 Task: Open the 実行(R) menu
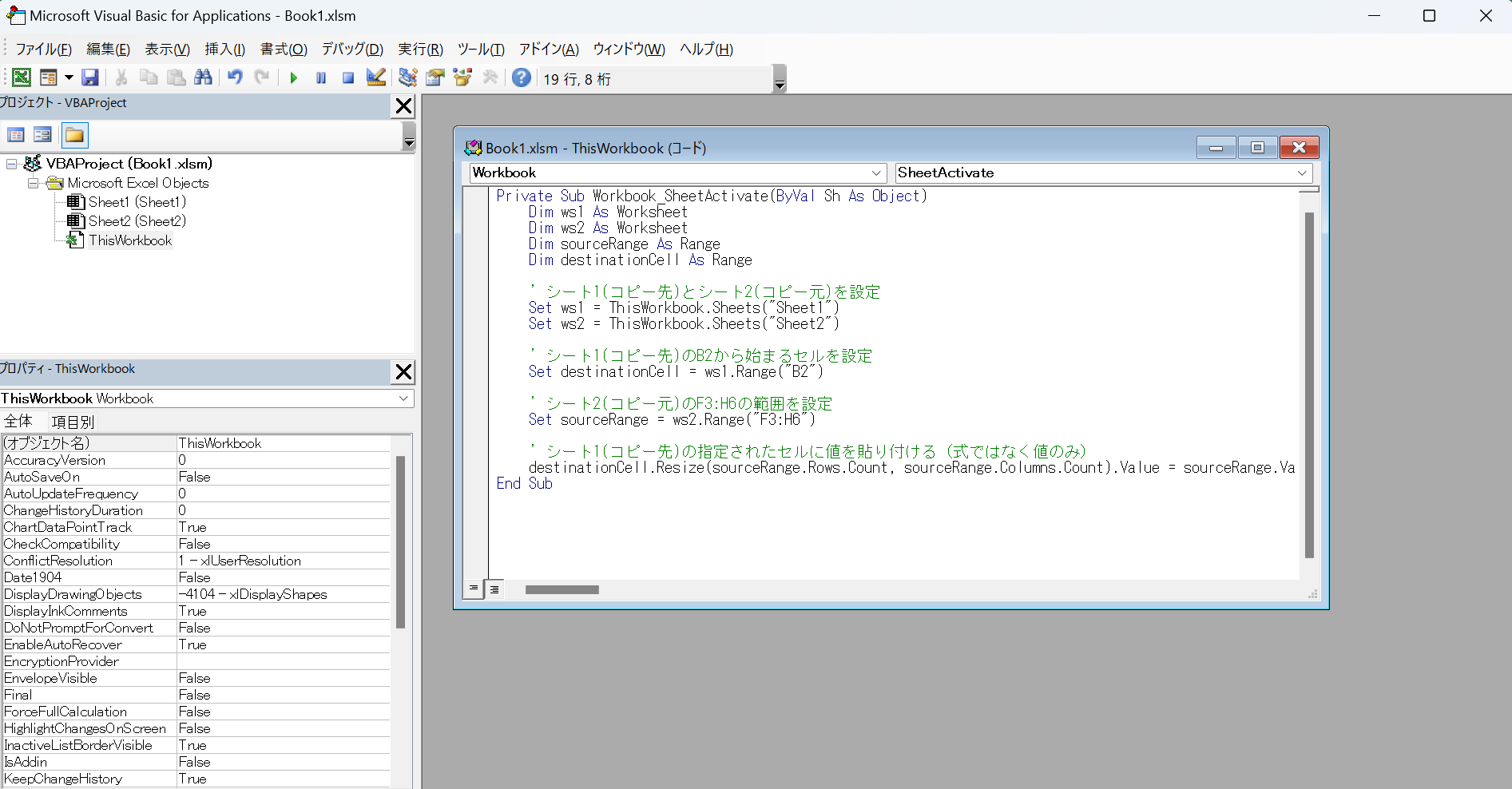[420, 50]
